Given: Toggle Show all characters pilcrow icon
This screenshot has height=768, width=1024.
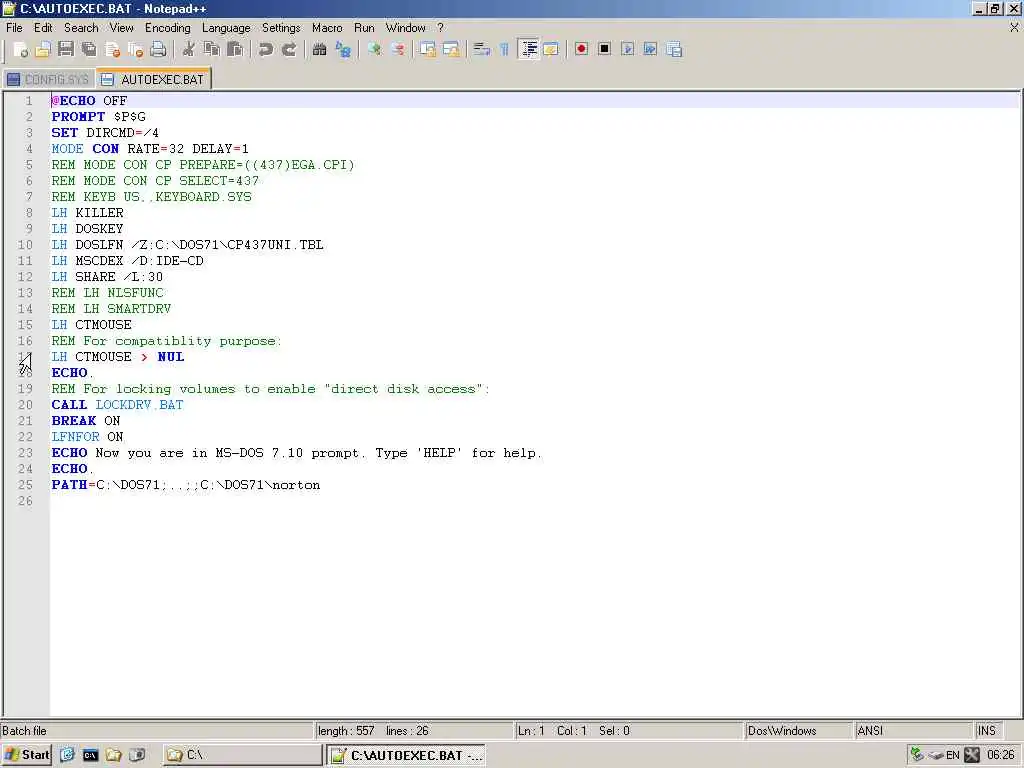Looking at the screenshot, I should (504, 50).
